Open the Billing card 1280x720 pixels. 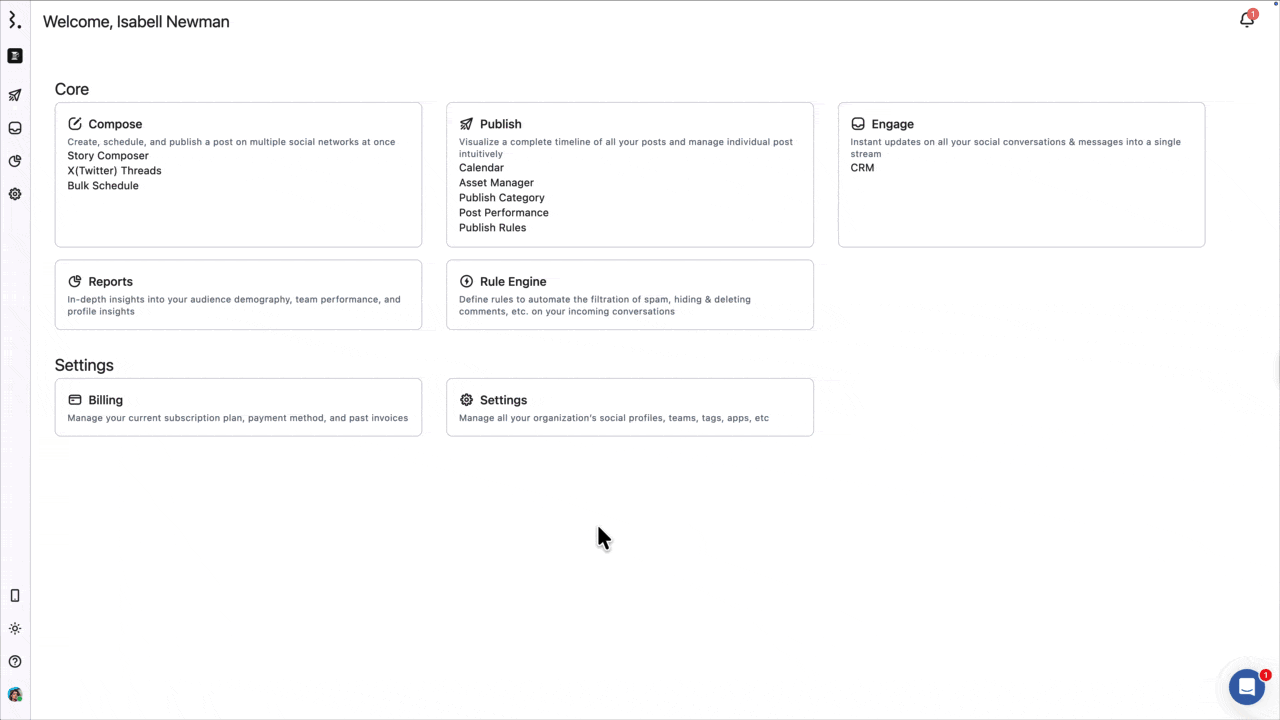pyautogui.click(x=238, y=407)
